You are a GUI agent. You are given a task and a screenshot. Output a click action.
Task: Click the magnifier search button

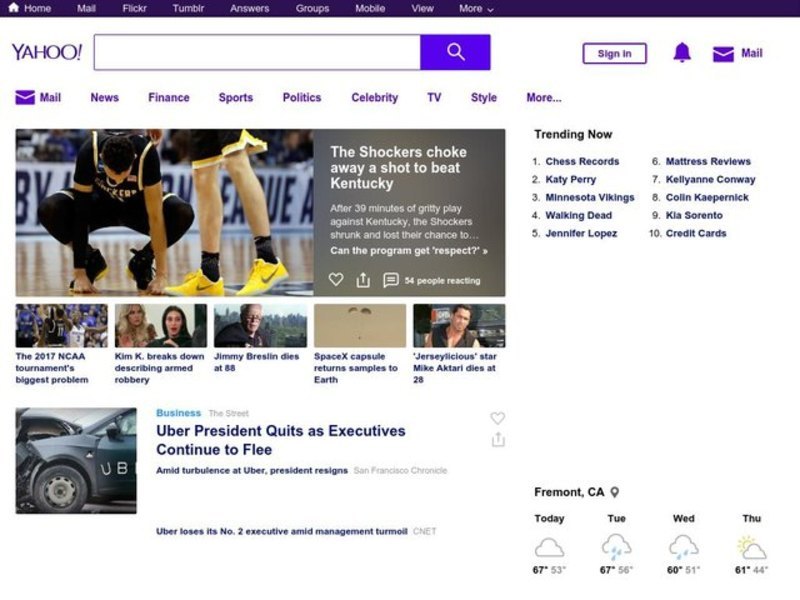click(x=455, y=52)
